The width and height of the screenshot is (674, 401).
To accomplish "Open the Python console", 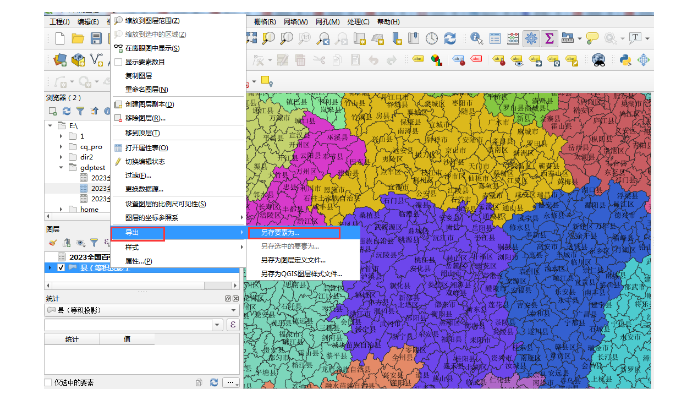I will pyautogui.click(x=625, y=60).
